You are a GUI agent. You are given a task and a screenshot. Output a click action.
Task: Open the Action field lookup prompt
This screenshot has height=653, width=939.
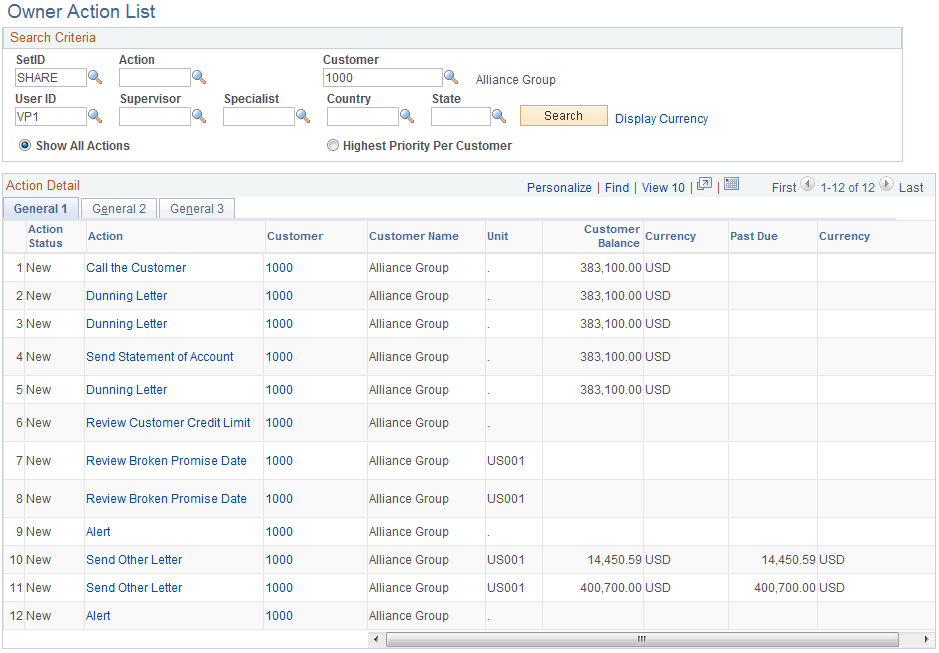(x=198, y=77)
